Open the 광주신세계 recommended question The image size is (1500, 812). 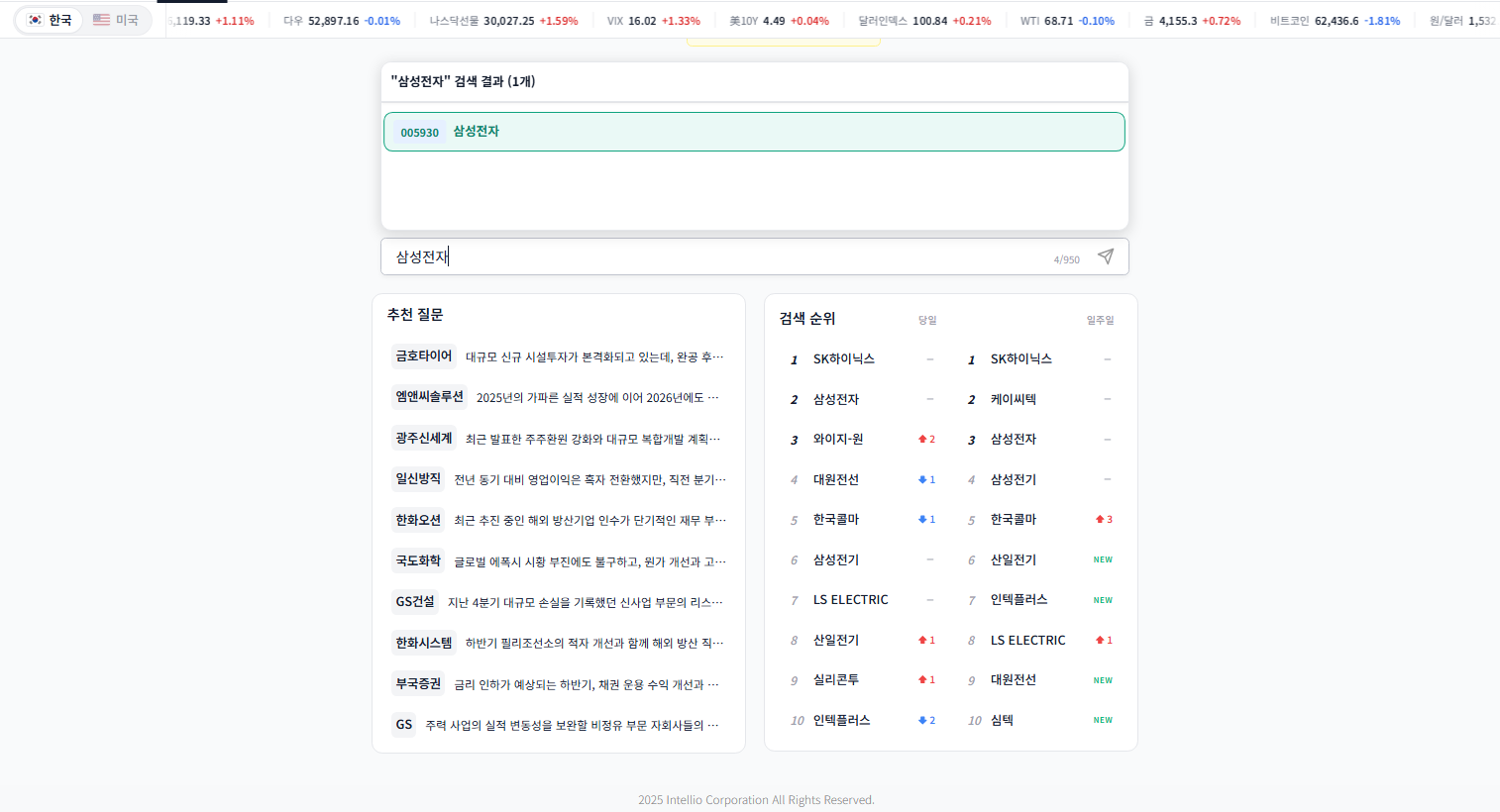click(x=559, y=438)
